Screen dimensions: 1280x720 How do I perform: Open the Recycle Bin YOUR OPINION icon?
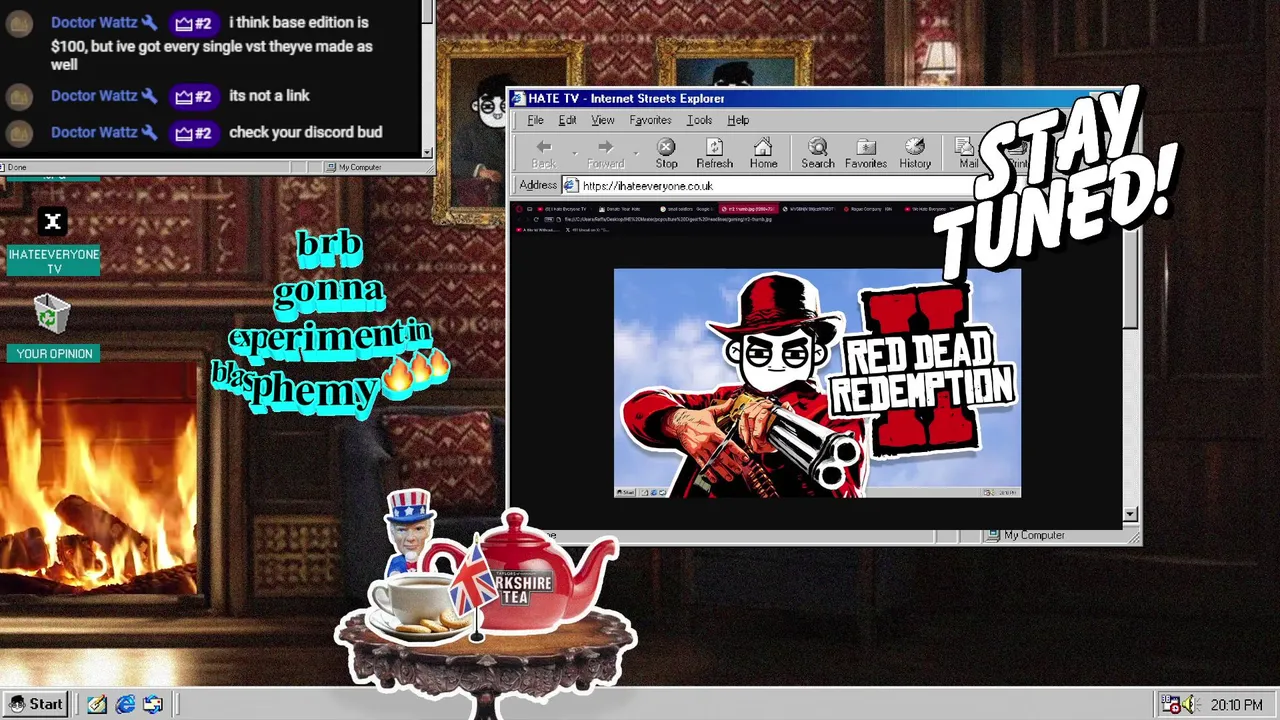pyautogui.click(x=53, y=327)
